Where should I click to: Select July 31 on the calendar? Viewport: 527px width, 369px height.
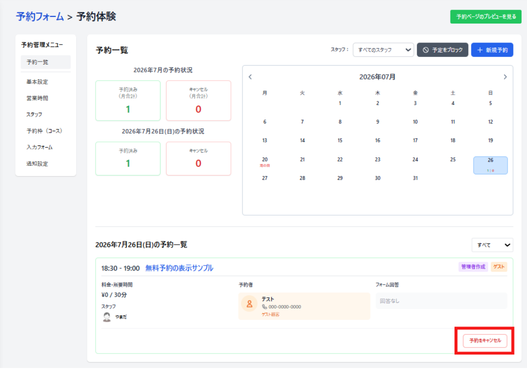(x=415, y=178)
